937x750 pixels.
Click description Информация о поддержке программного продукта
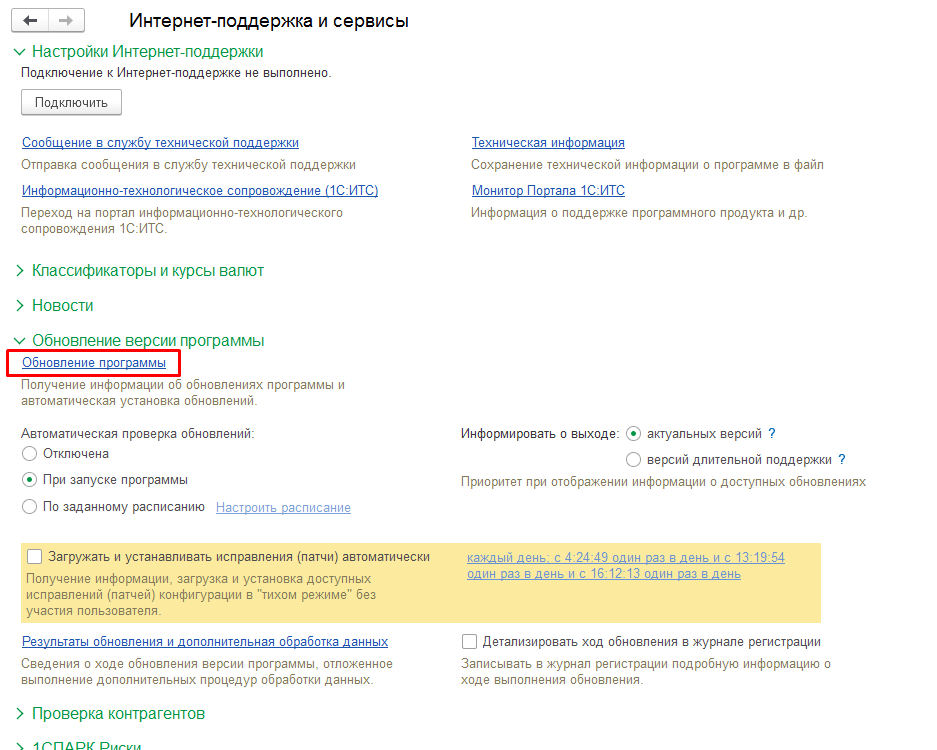coord(639,213)
